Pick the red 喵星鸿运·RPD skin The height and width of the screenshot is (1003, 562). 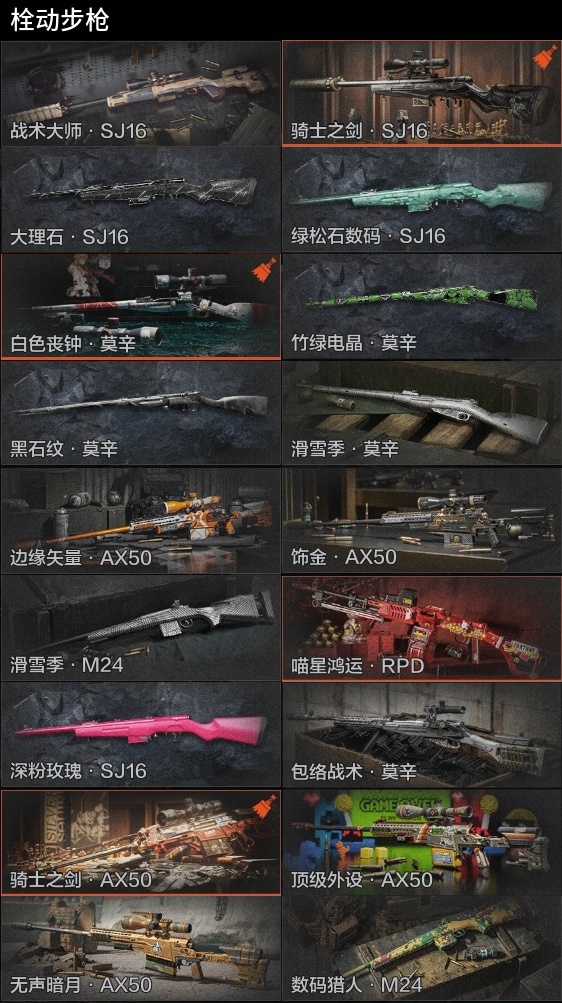coord(422,628)
